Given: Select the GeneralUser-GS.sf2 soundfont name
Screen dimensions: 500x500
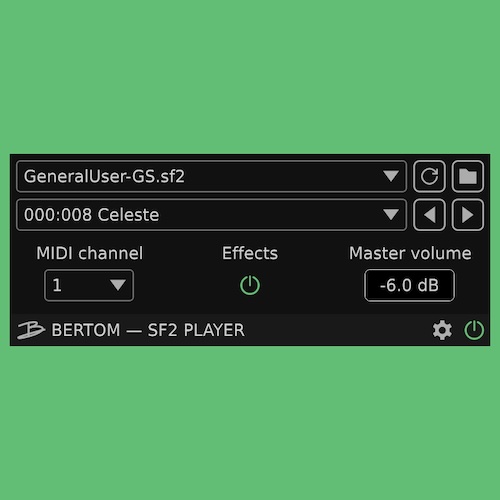Looking at the screenshot, I should point(104,176).
